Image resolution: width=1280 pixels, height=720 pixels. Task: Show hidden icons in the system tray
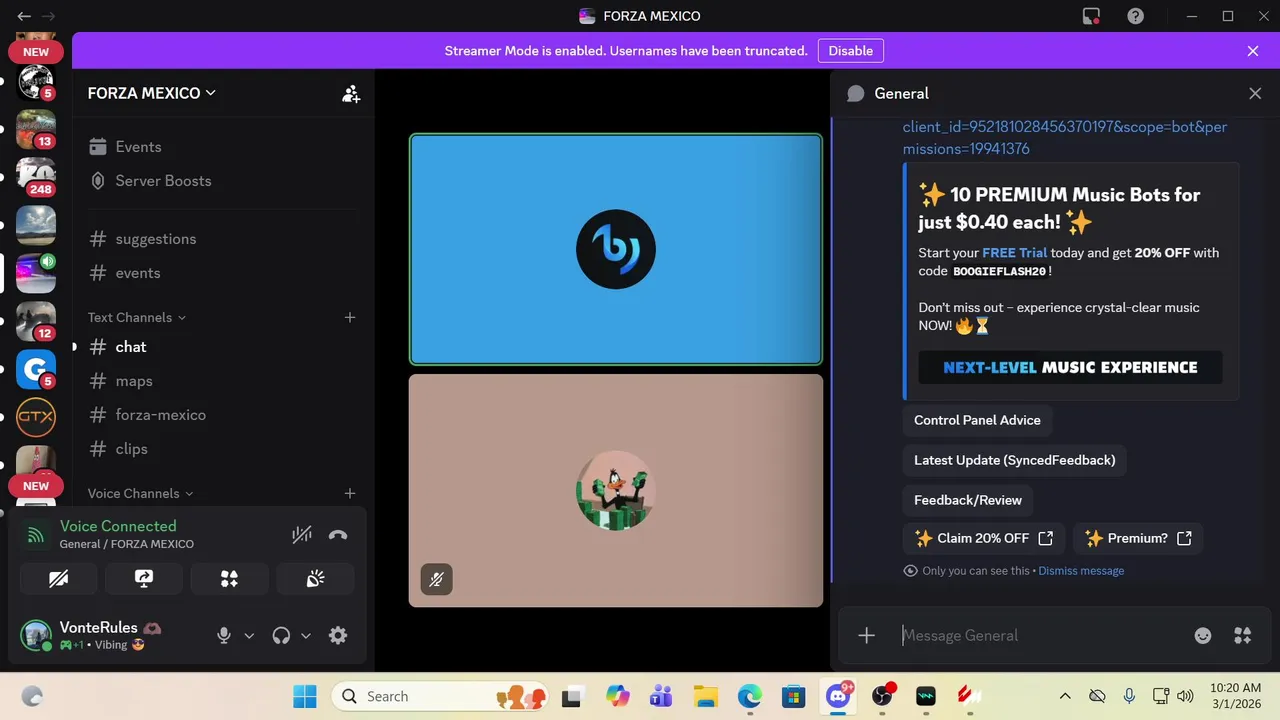(x=1065, y=696)
